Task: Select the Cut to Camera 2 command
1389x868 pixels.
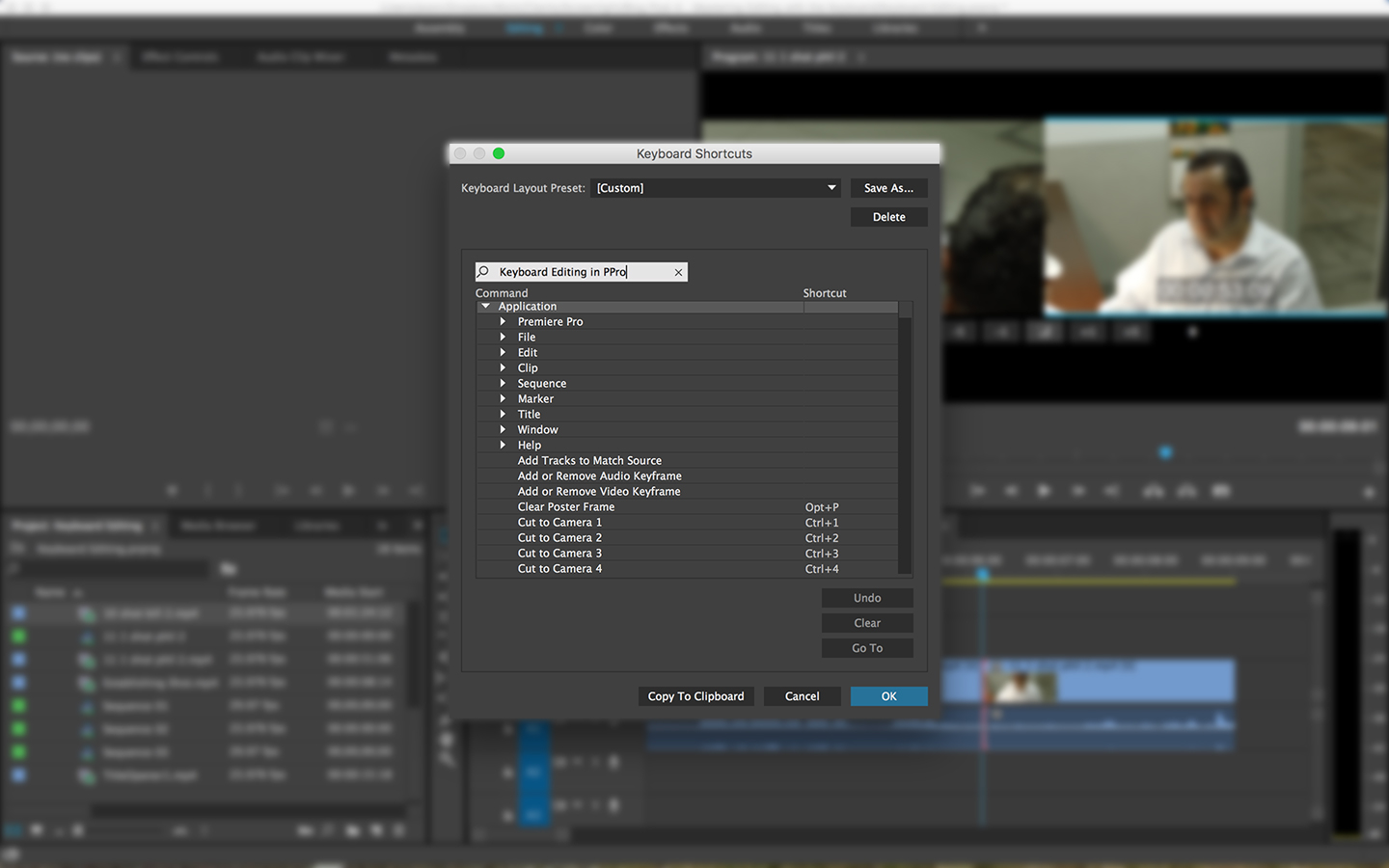Action: tap(559, 538)
